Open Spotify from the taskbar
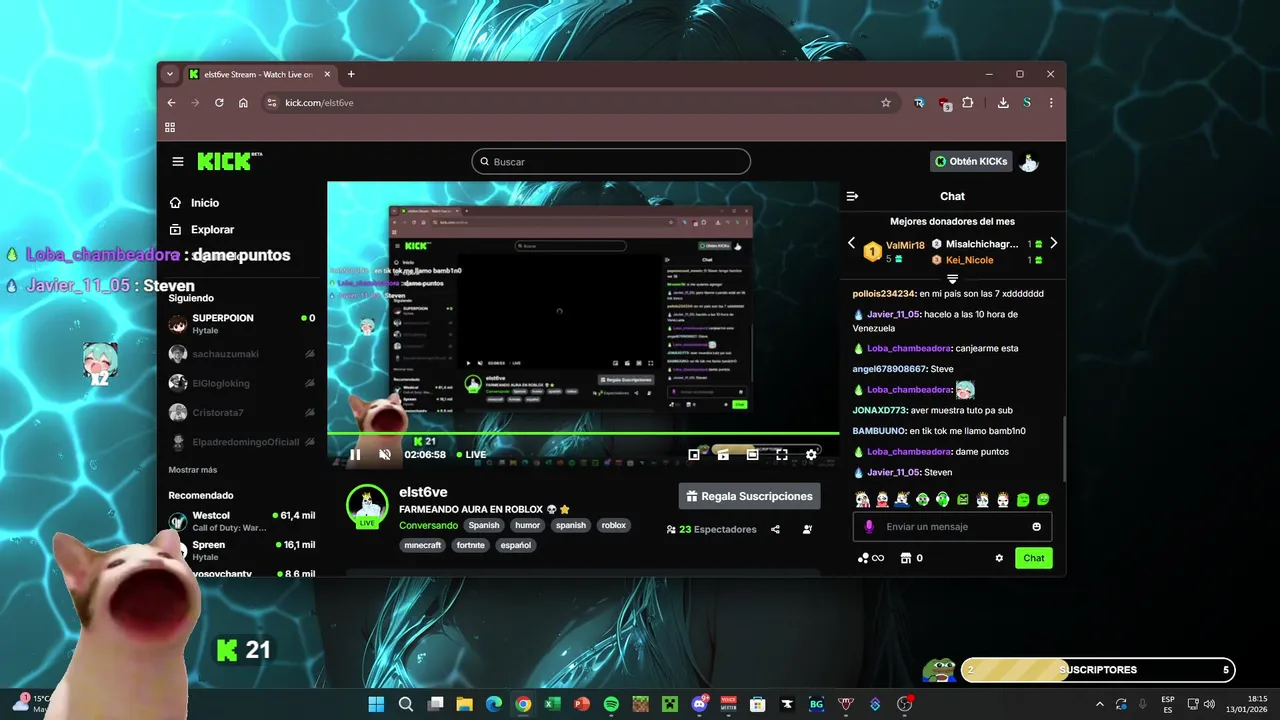Viewport: 1280px width, 720px height. (611, 704)
